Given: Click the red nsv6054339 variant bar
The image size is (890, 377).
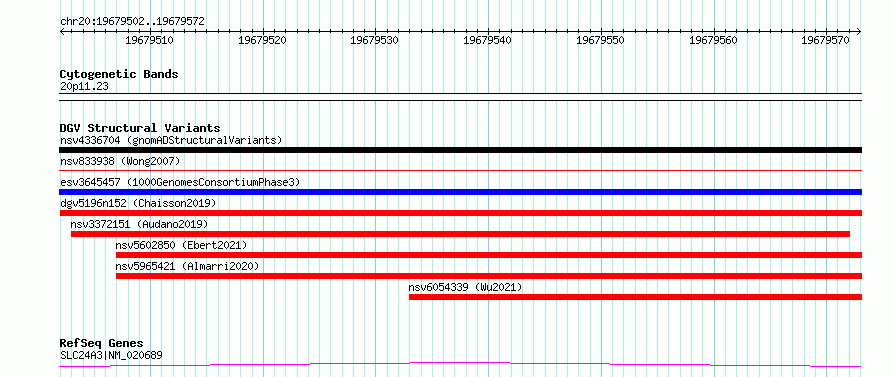Looking at the screenshot, I should tap(635, 297).
